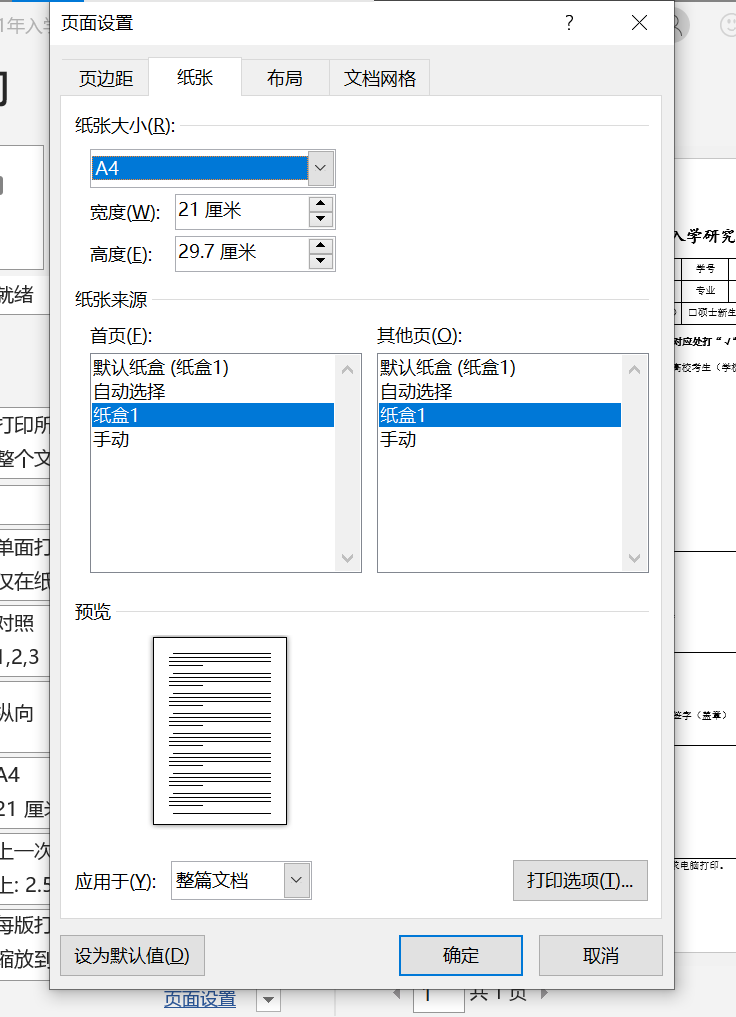The height and width of the screenshot is (1017, 736).
Task: Click the 其他页 list scroll up arrow
Action: (635, 370)
